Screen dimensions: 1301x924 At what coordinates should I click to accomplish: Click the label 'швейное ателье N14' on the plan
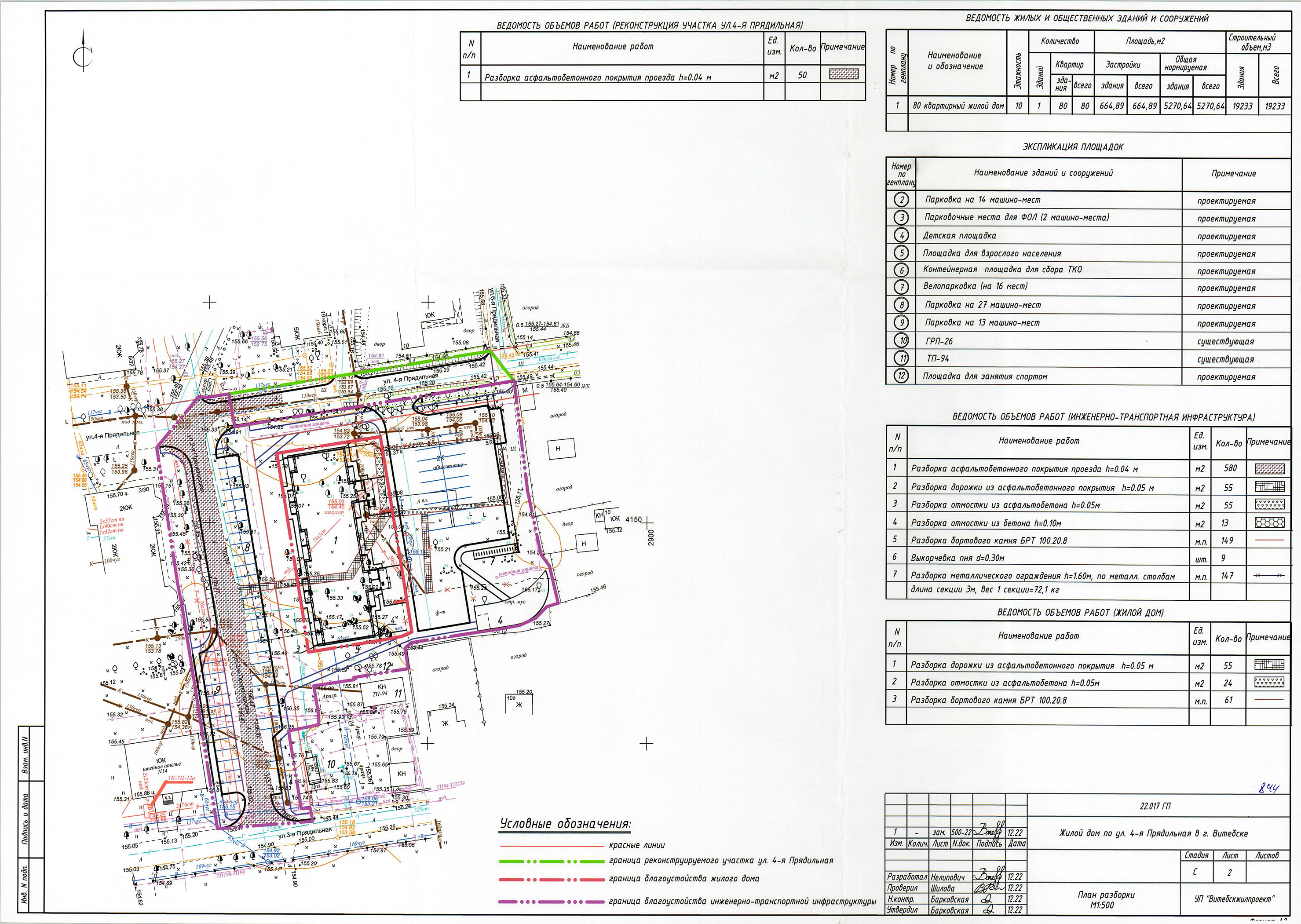162,769
